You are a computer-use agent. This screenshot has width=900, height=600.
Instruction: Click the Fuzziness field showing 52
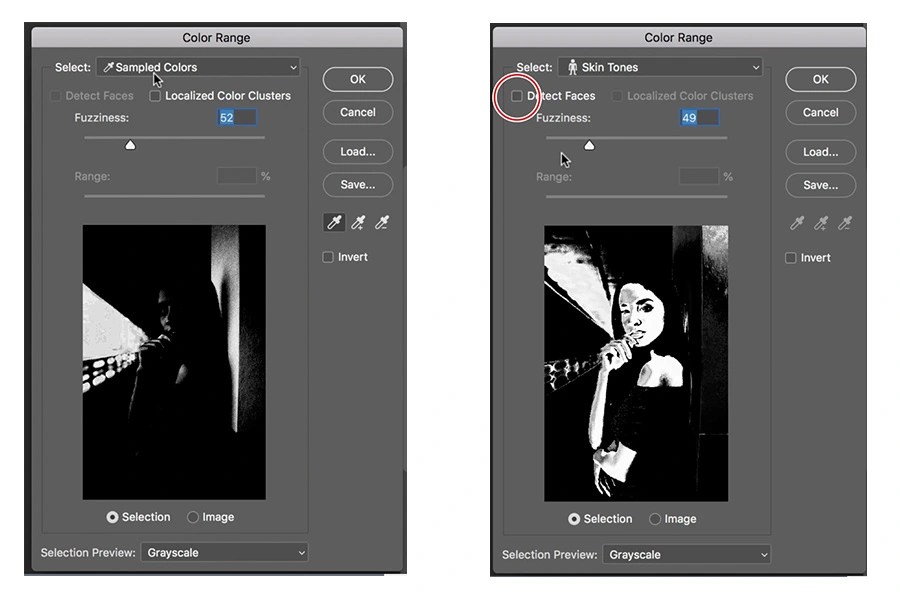pos(237,118)
